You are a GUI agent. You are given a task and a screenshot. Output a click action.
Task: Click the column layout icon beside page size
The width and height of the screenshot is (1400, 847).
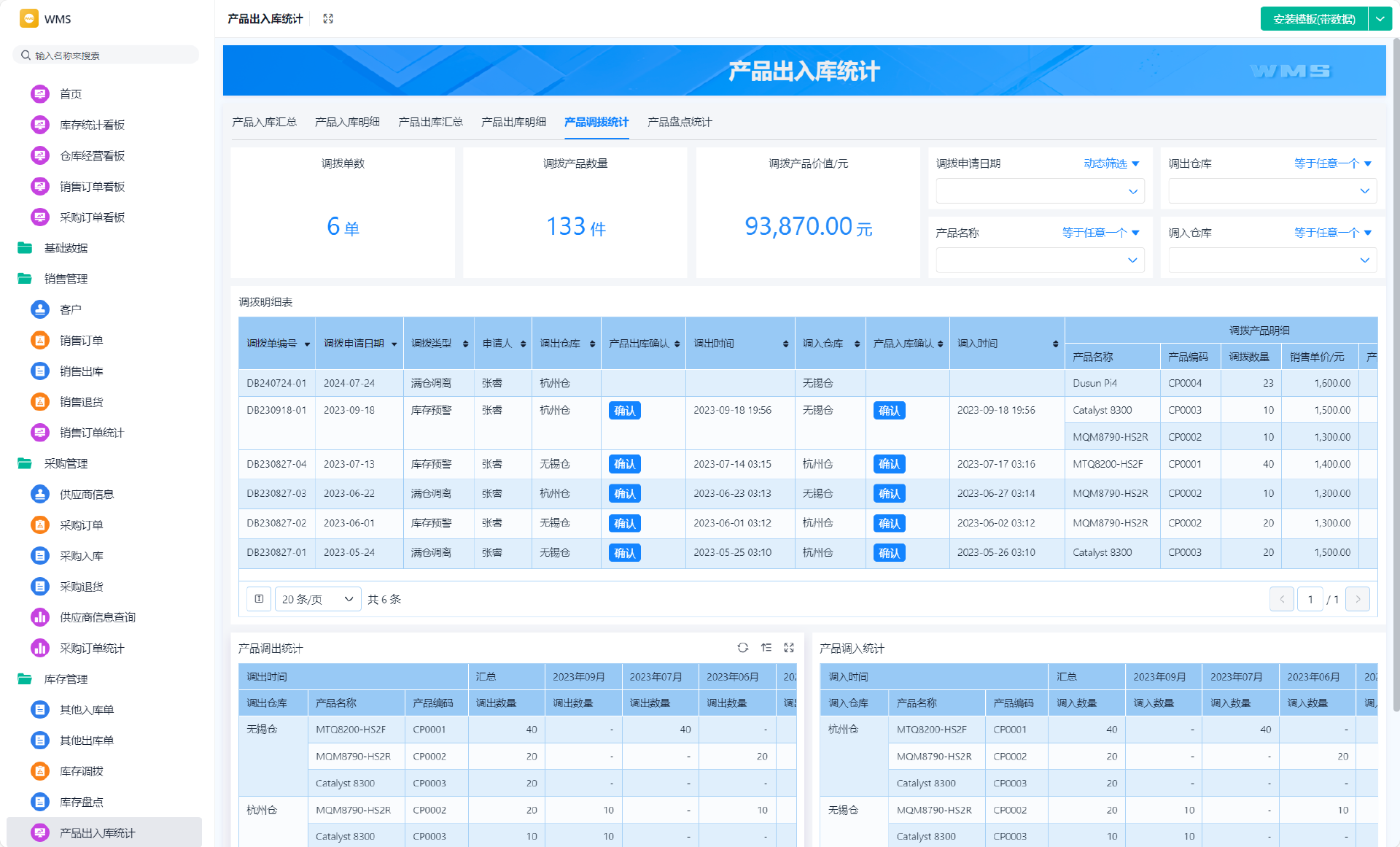259,599
